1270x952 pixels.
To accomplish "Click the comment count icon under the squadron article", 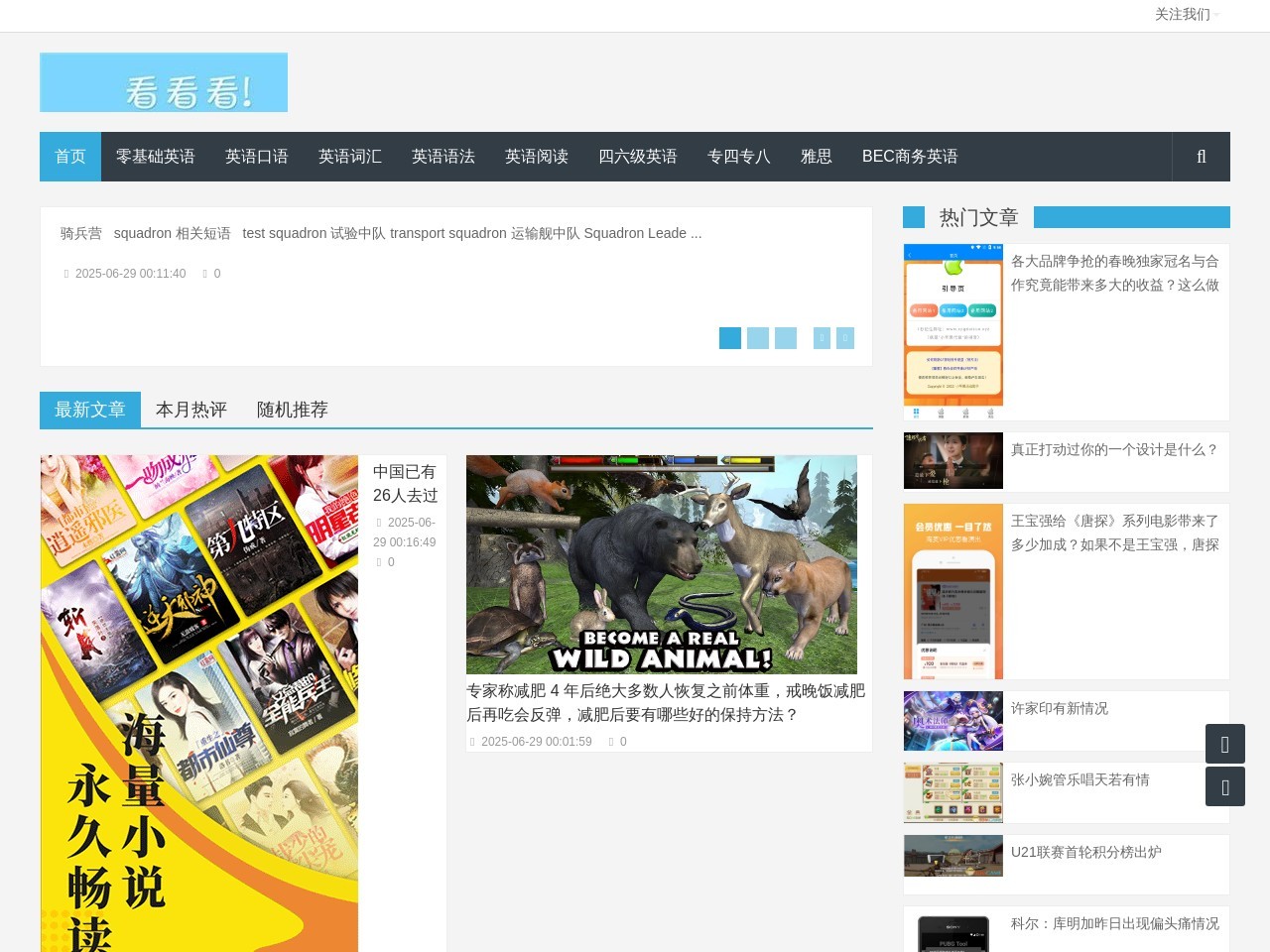I will point(205,274).
